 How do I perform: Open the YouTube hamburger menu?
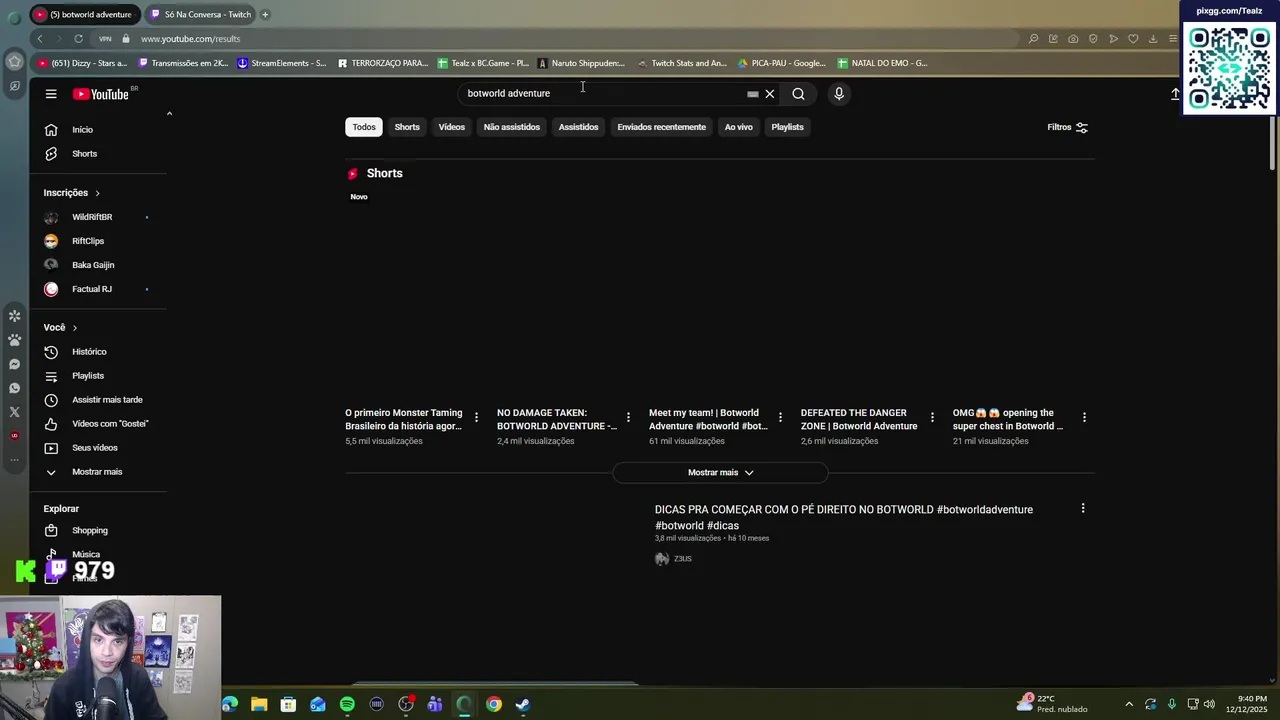coord(51,94)
